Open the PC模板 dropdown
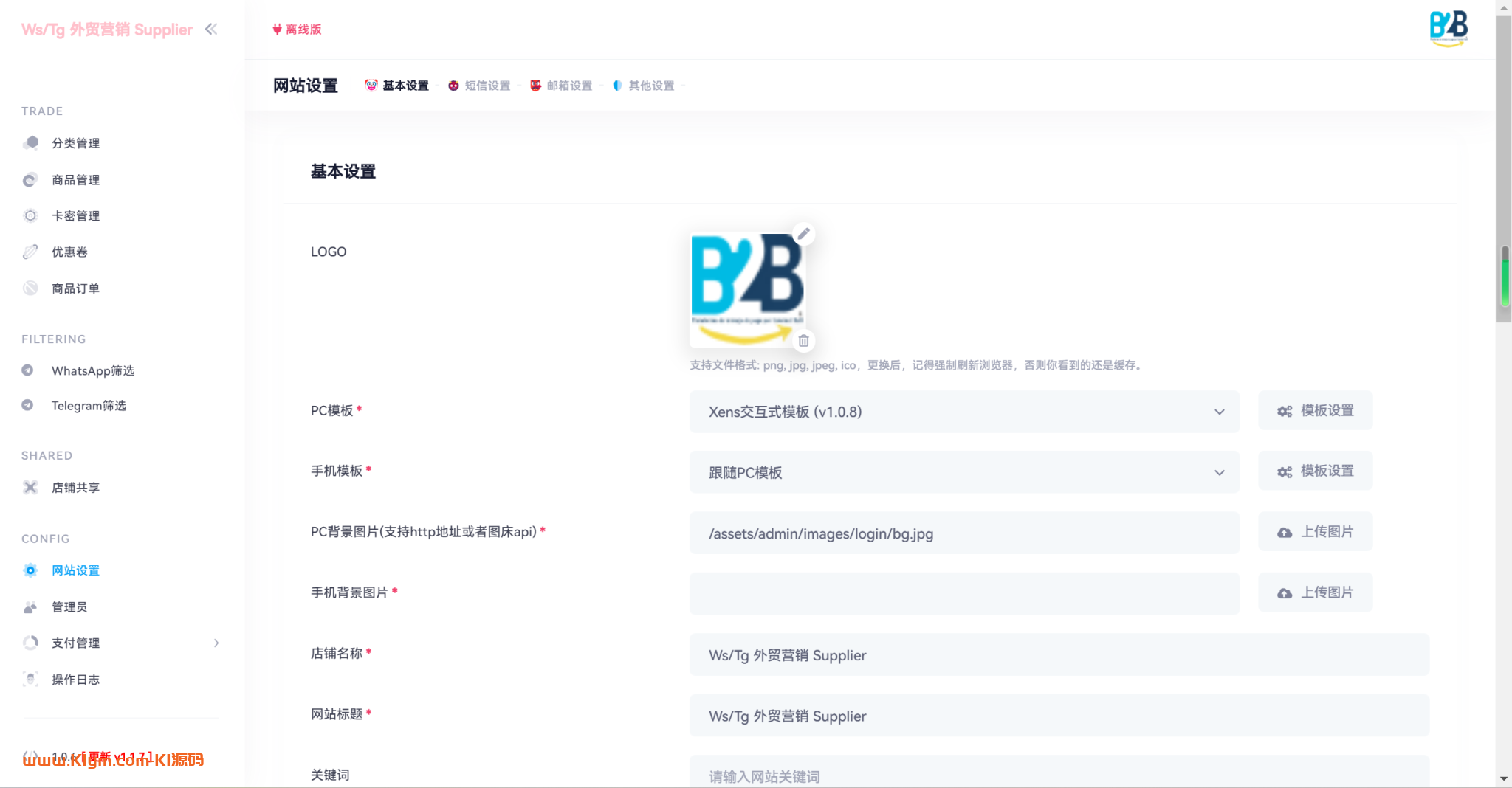1512x788 pixels. tap(964, 412)
